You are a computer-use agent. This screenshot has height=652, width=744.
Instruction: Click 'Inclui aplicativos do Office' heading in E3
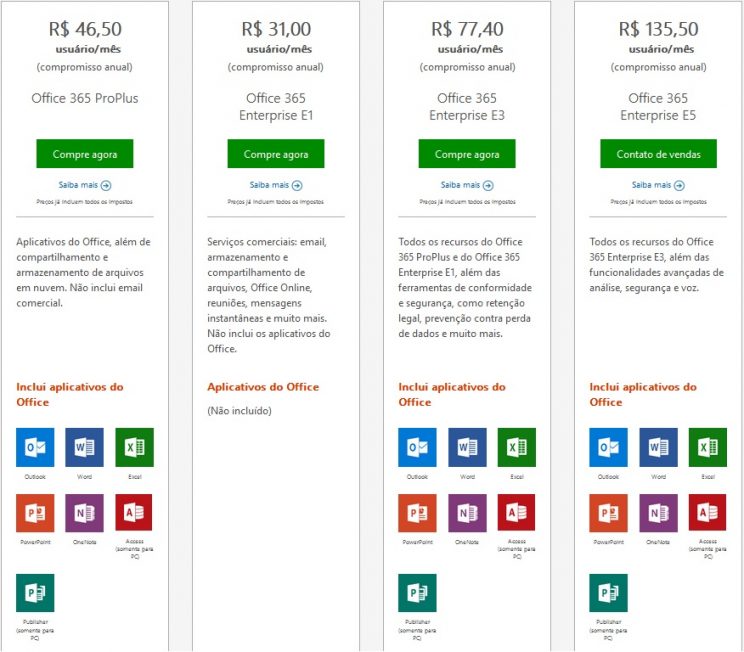click(x=452, y=394)
